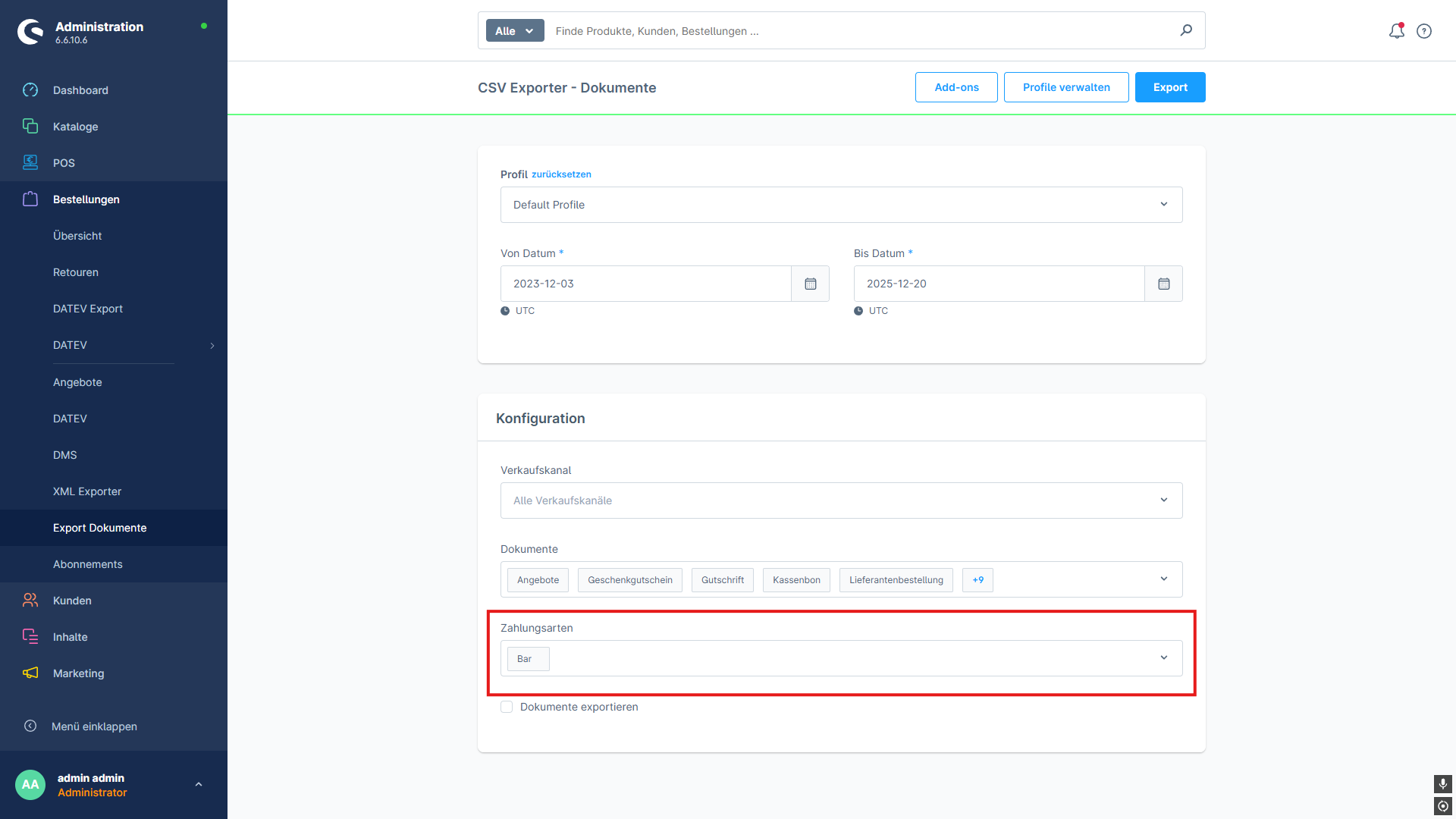1456x819 pixels.
Task: Click the Marketing megaphone icon
Action: coord(30,673)
